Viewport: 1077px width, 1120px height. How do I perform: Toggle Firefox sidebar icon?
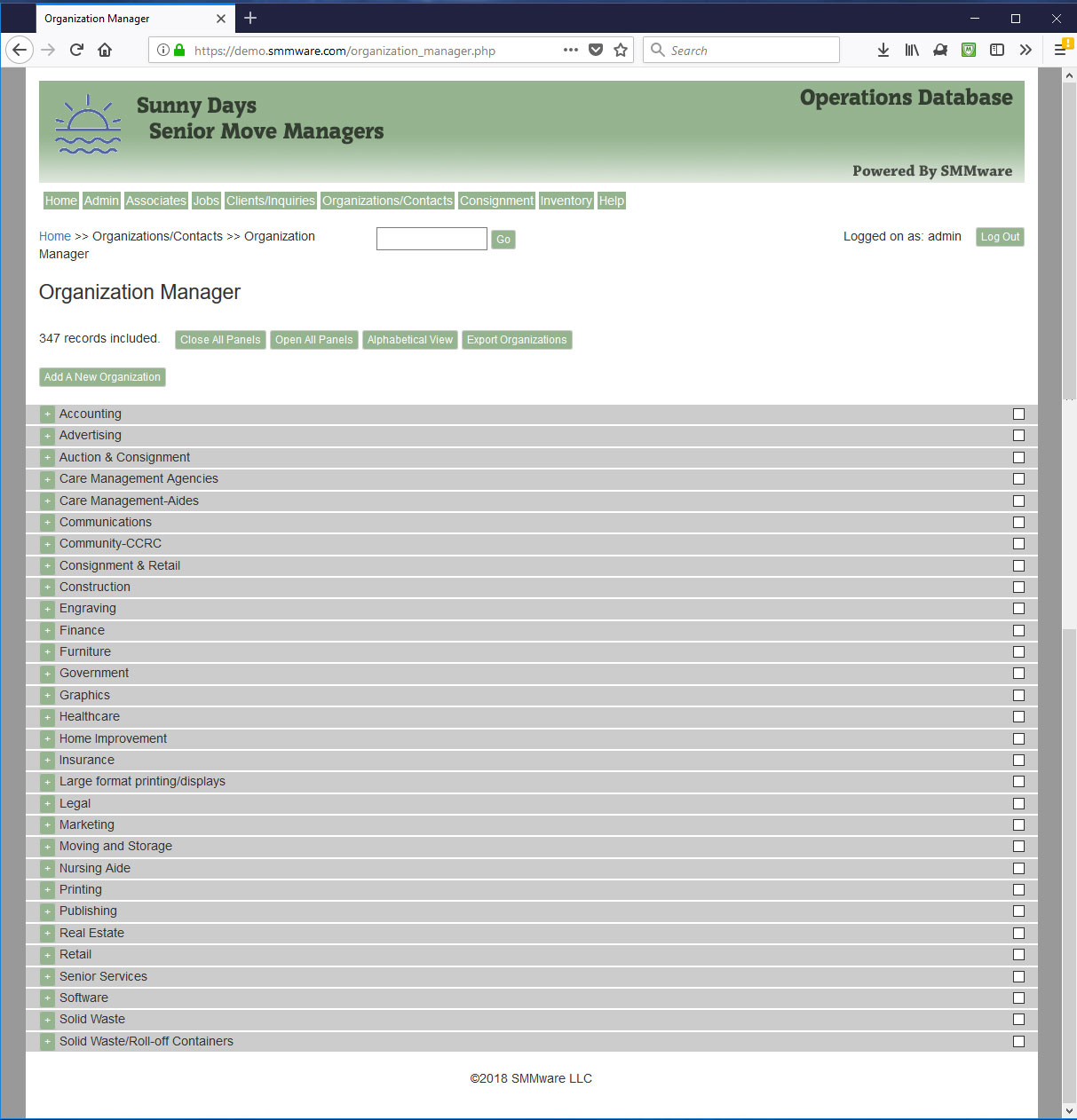(x=997, y=50)
